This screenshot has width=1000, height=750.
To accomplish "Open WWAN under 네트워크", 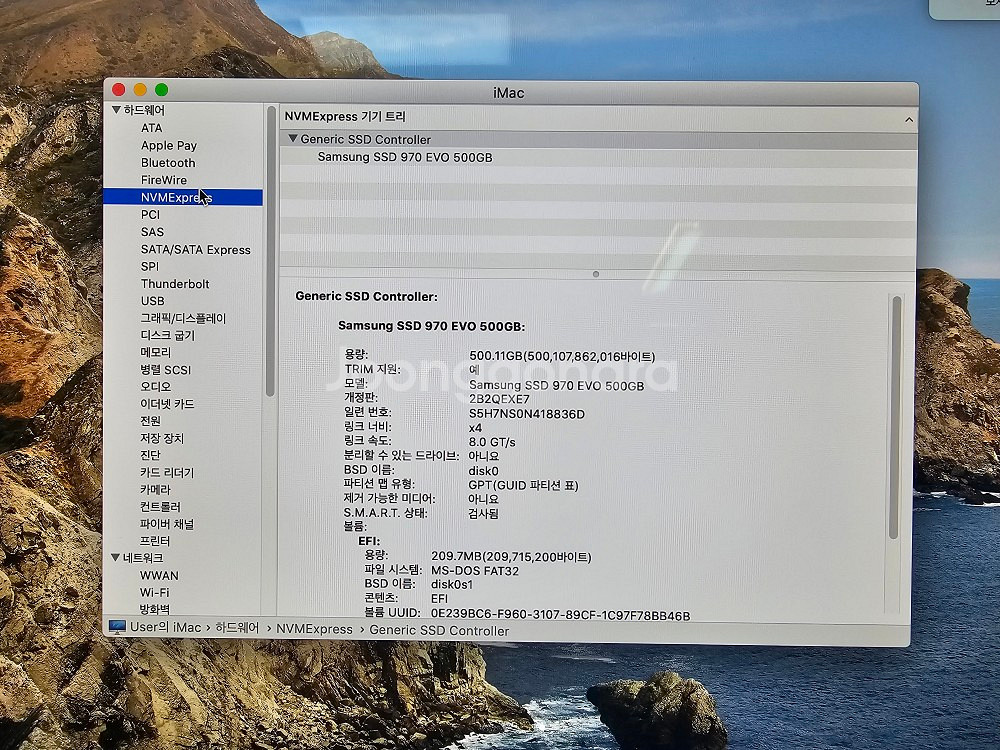I will pyautogui.click(x=159, y=575).
